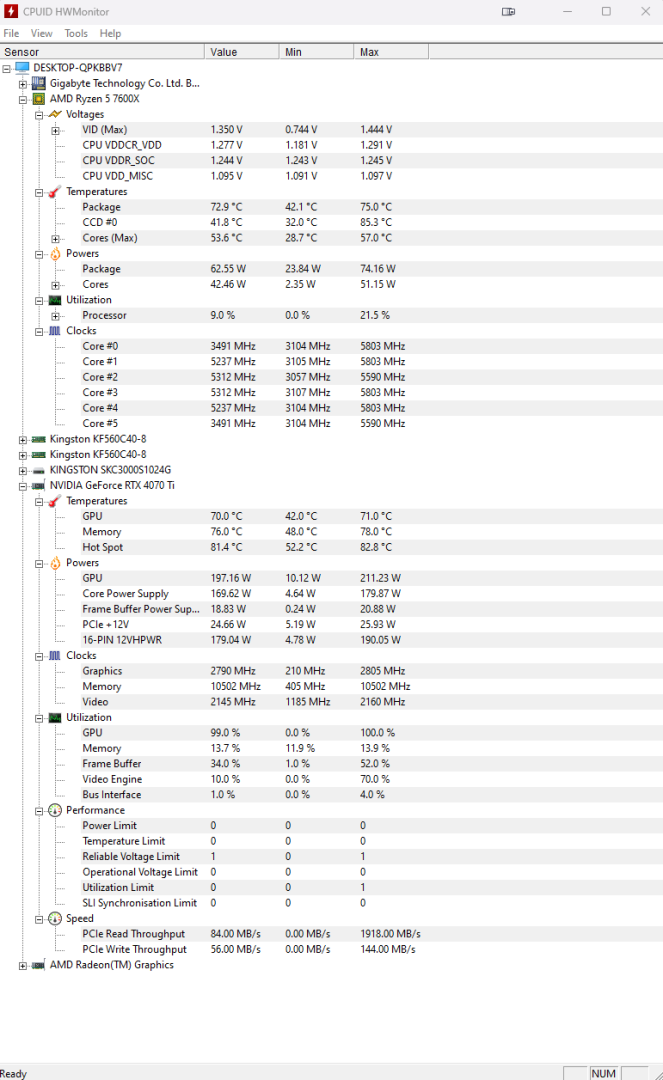663x1080 pixels.
Task: Click the NVIDIA GeForce RTX 4070 Ti card icon
Action: tap(38, 485)
